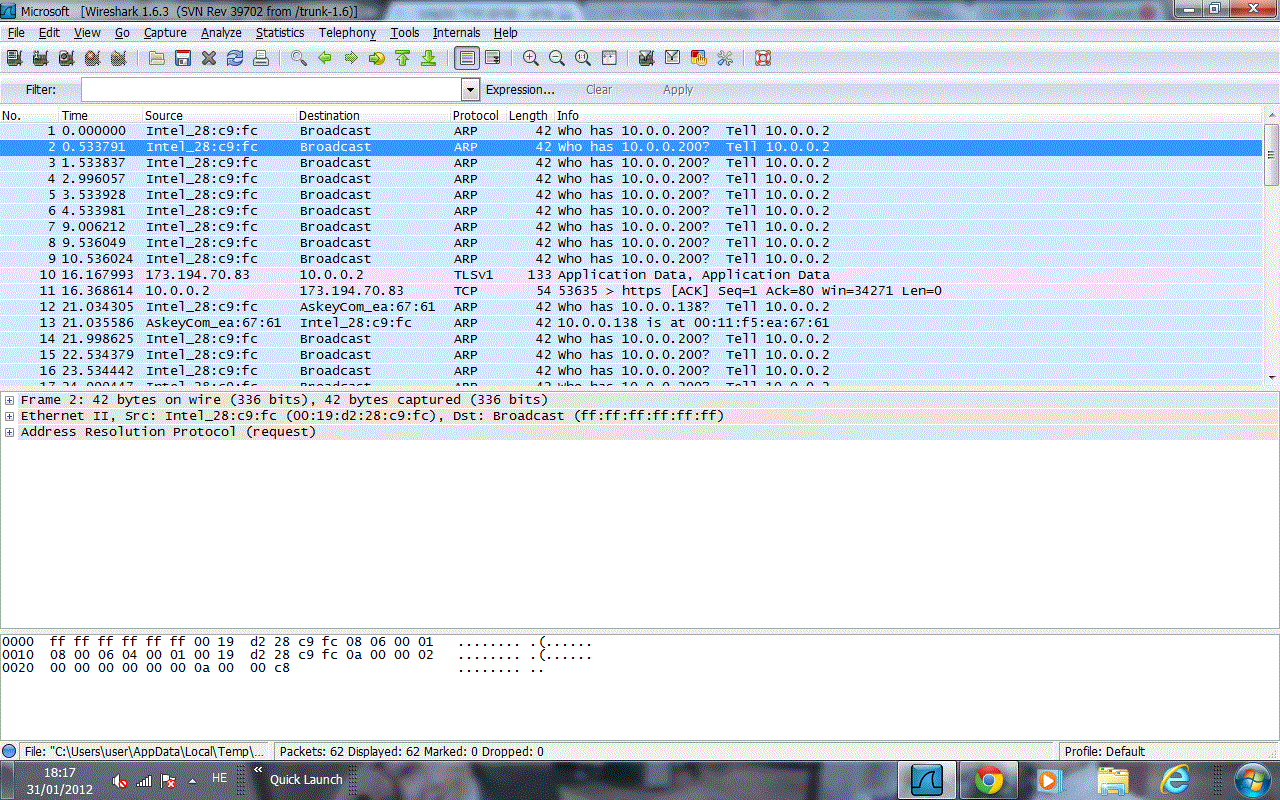
Task: Click packet list scrollbar up arrow
Action: pos(1272,116)
